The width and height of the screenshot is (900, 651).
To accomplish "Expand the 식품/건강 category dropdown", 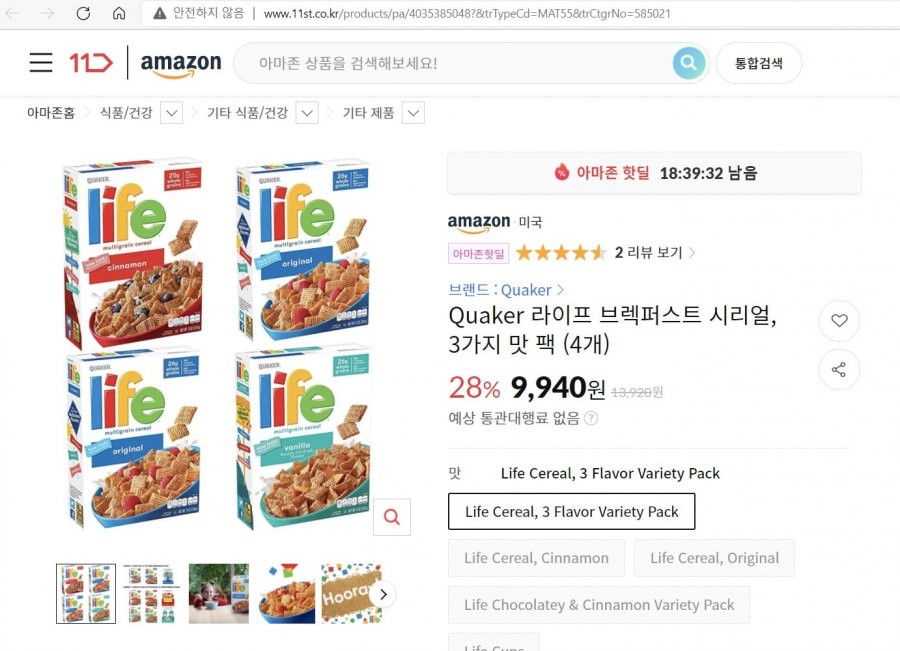I will (x=172, y=113).
